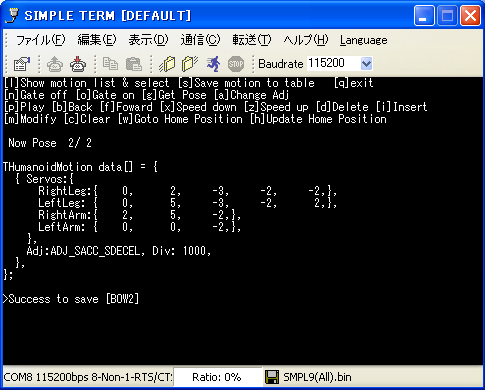Image resolution: width=485 pixels, height=390 pixels.
Task: Click the gray STOP sign icon
Action: (x=236, y=64)
